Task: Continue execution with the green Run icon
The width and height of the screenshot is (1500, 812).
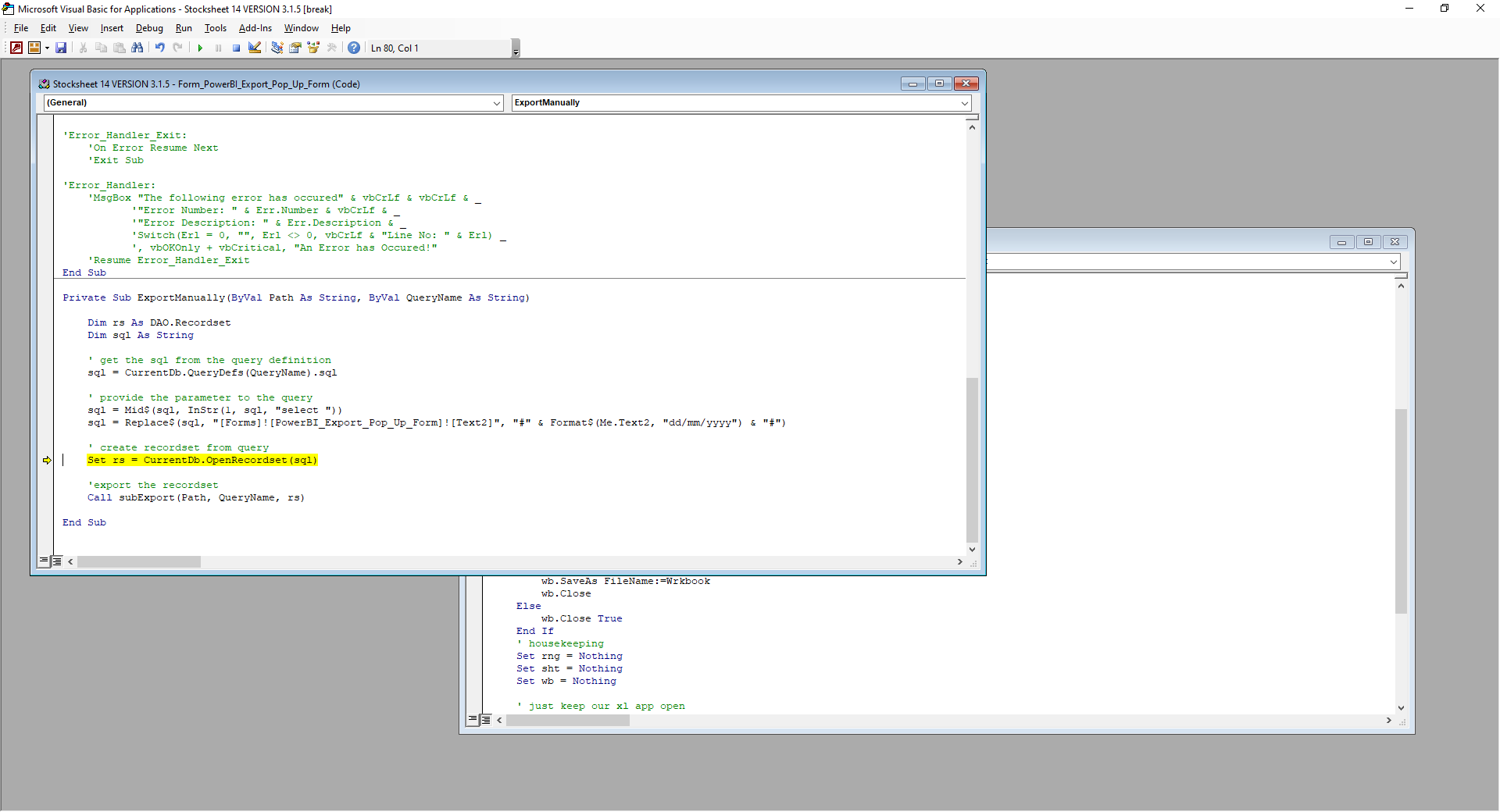Action: (200, 48)
